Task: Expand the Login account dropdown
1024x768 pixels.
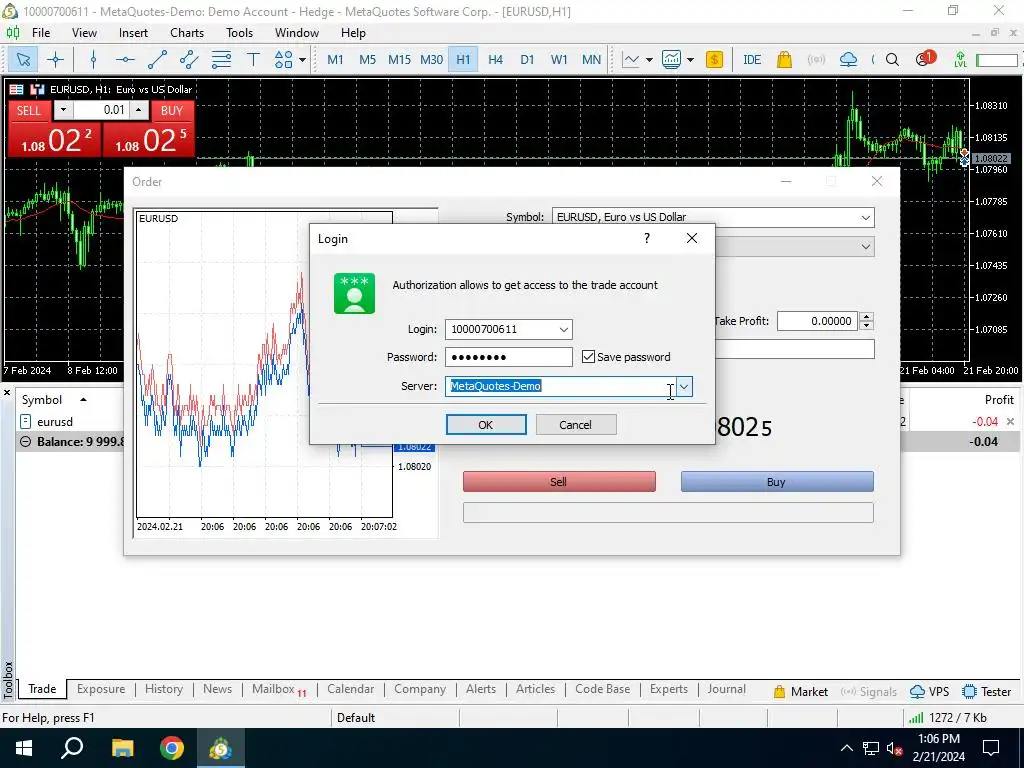Action: tap(564, 329)
